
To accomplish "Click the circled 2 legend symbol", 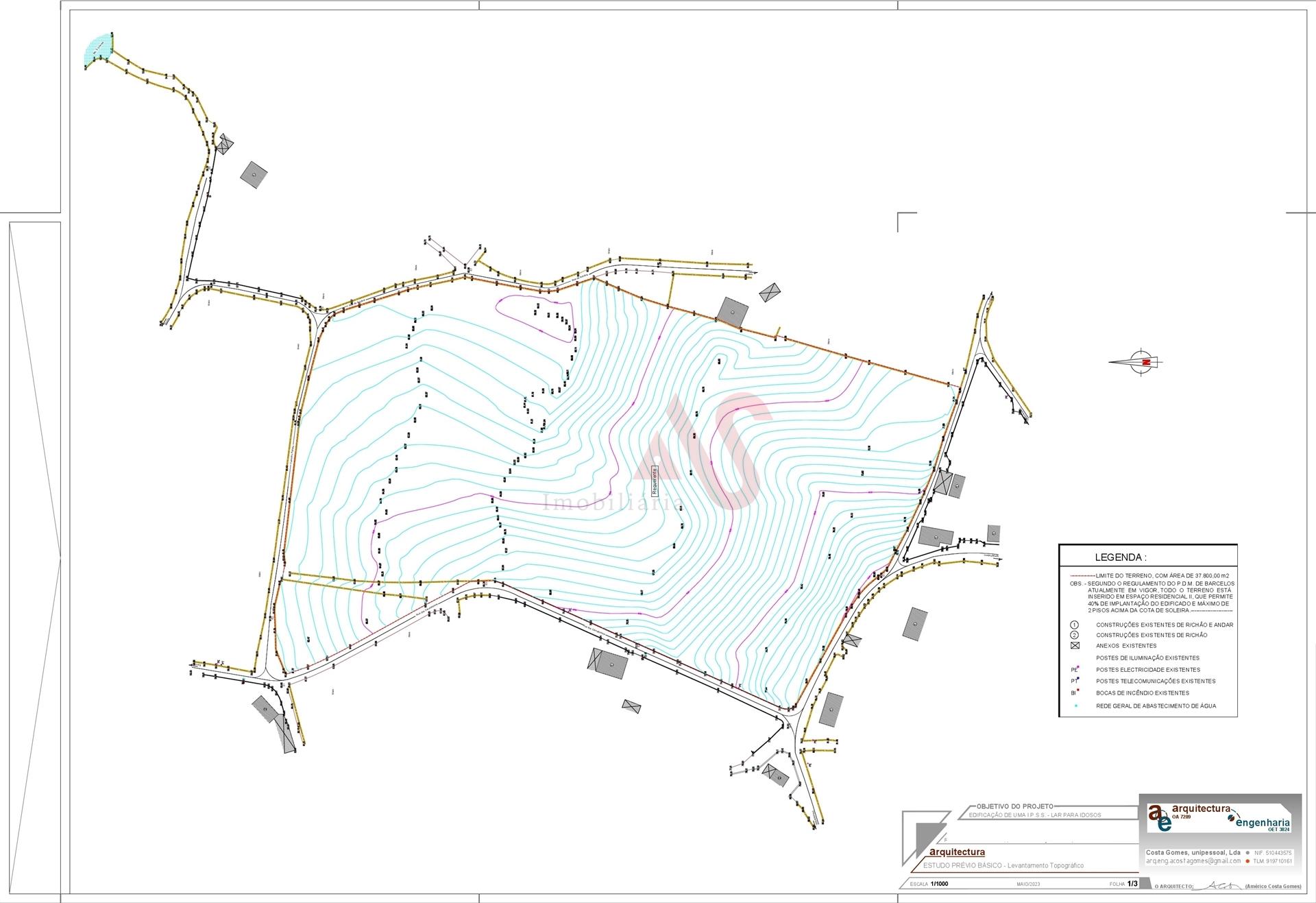I will (1074, 635).
